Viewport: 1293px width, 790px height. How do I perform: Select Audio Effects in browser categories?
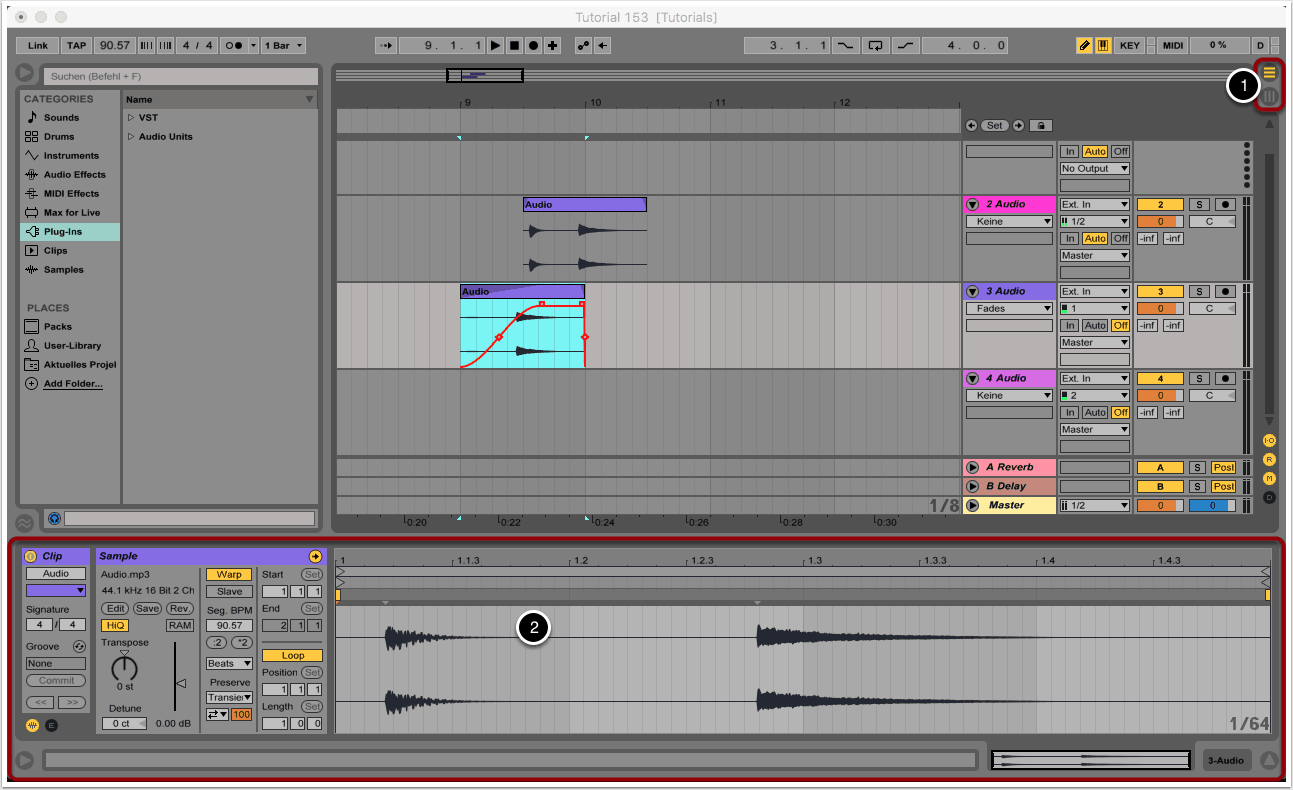click(73, 175)
